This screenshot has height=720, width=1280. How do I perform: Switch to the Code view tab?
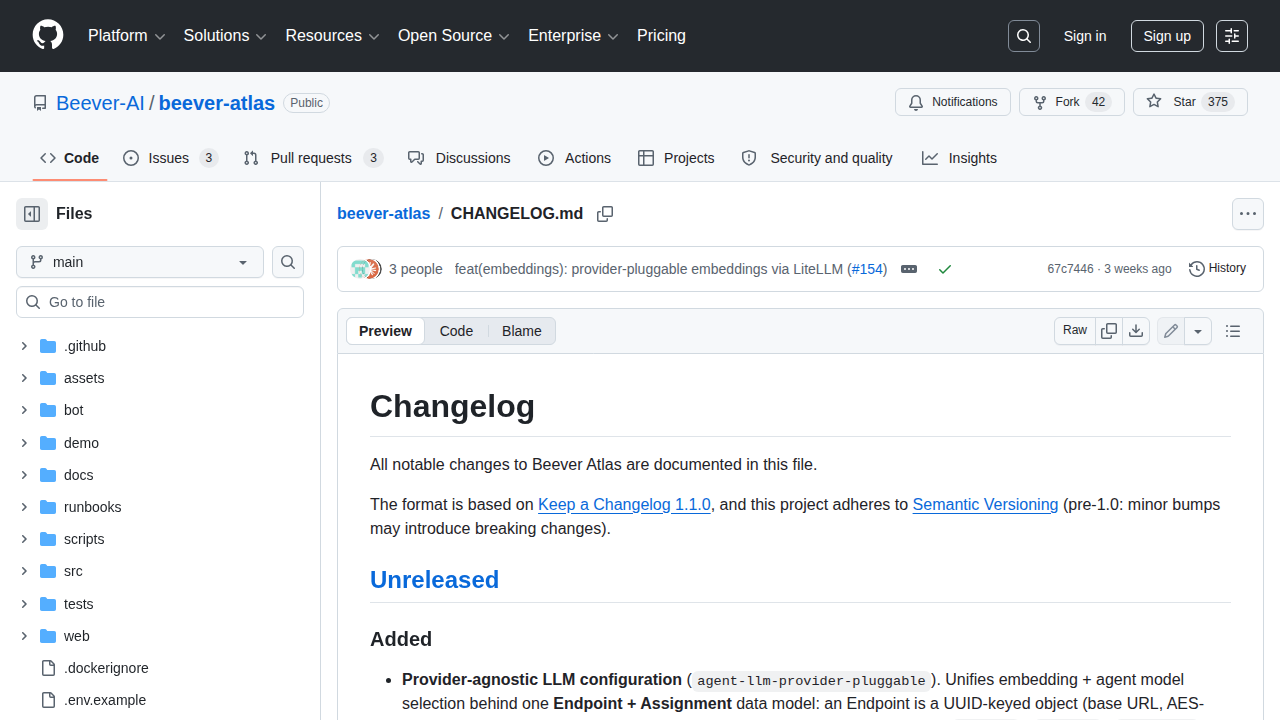tap(456, 331)
